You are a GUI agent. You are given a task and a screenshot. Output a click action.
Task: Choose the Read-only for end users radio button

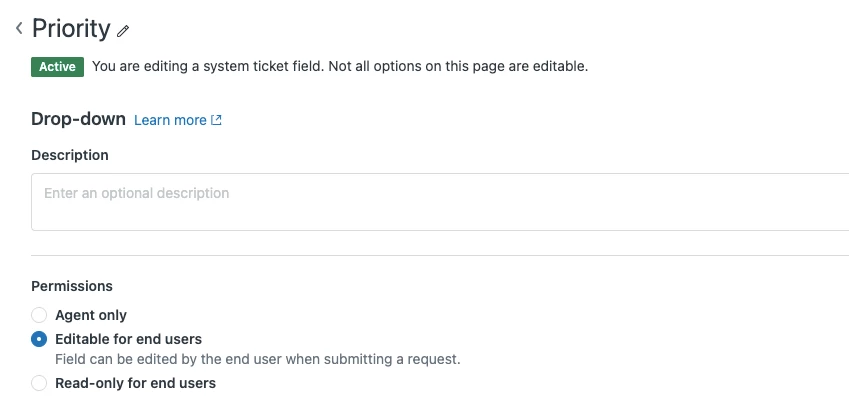[x=39, y=383]
